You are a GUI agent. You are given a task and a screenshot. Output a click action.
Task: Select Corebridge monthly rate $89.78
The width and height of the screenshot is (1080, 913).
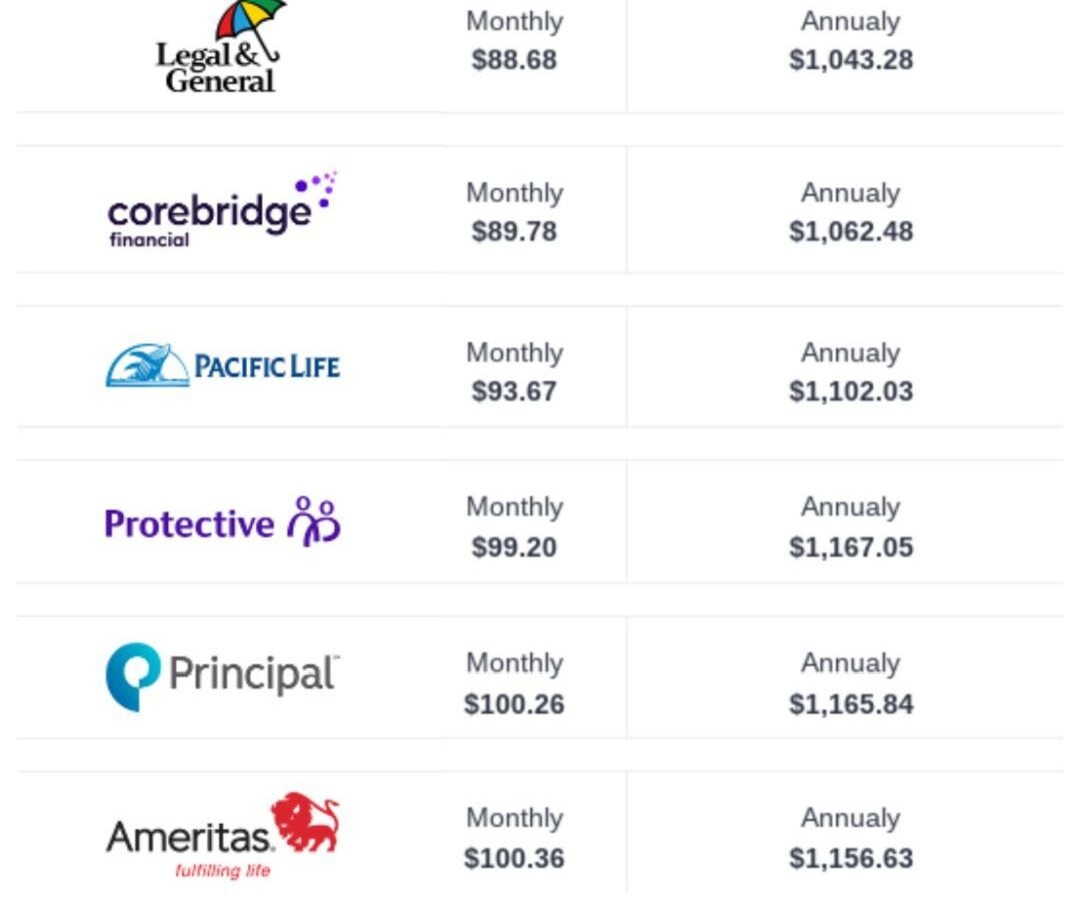(514, 231)
